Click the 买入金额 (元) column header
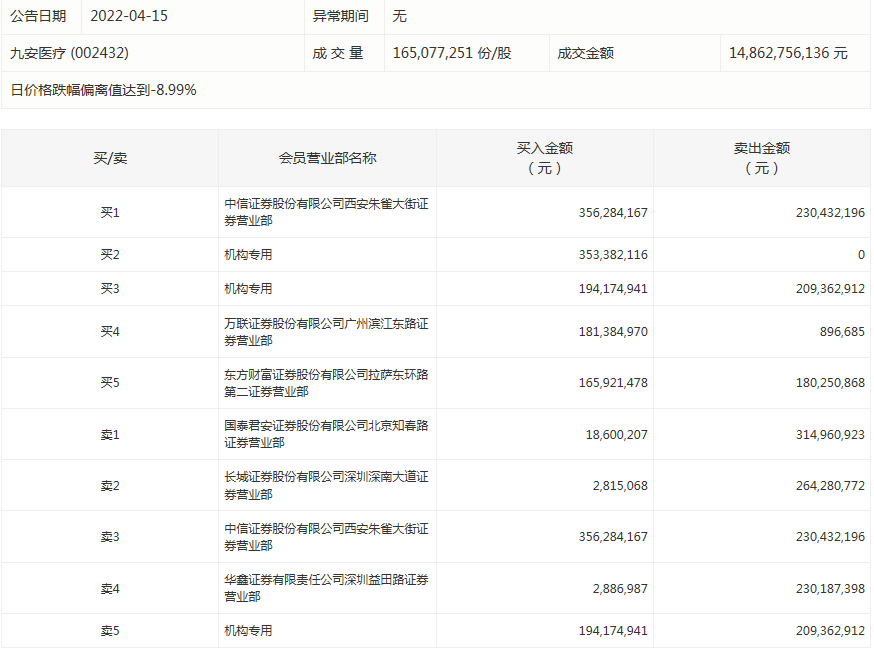 [x=544, y=158]
